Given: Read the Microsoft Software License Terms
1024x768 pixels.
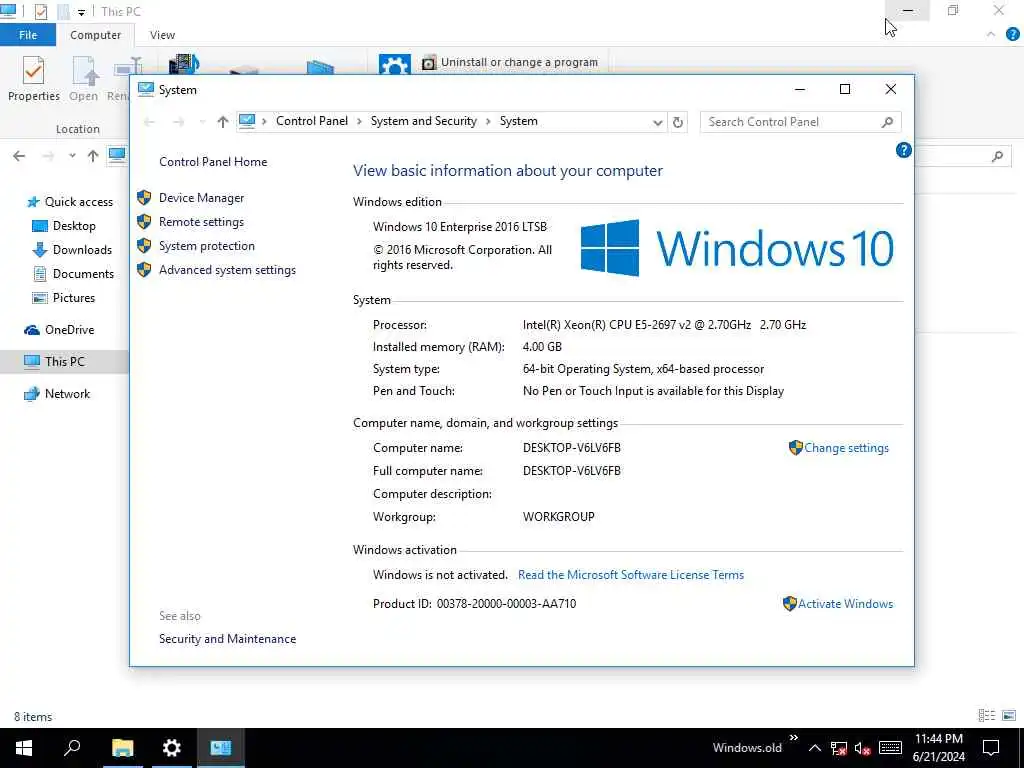Looking at the screenshot, I should [631, 575].
